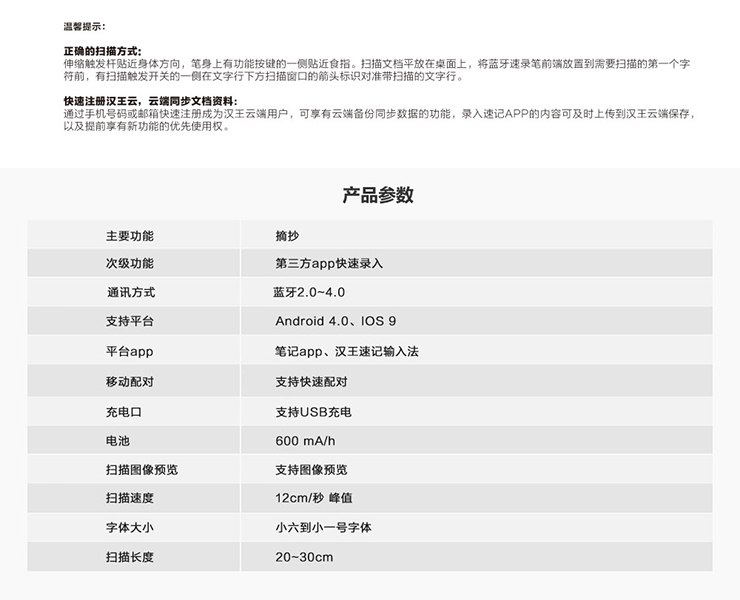Click the 支持快速配对 value cell

311,382
